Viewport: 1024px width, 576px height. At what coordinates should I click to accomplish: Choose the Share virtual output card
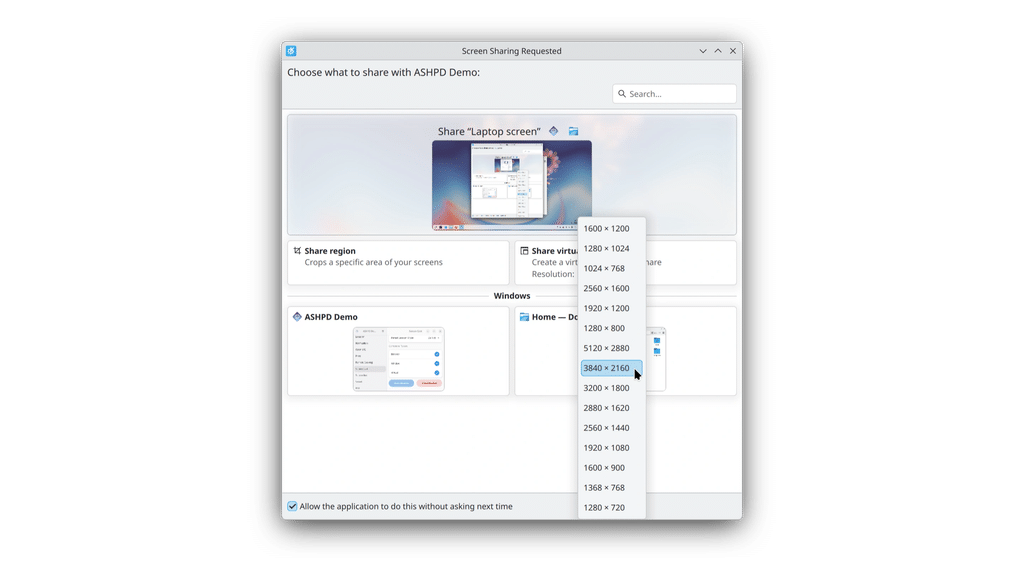tap(626, 263)
